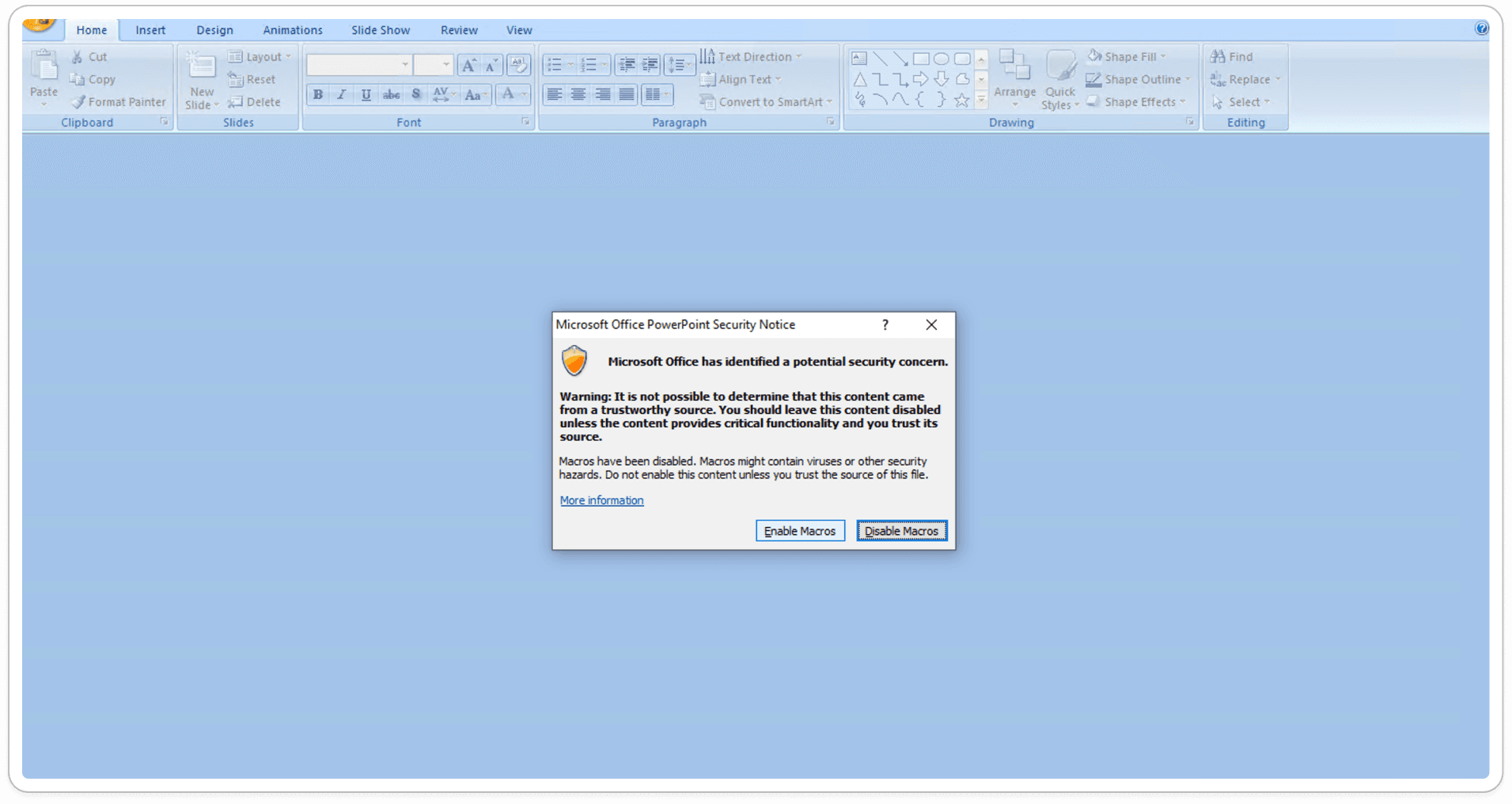This screenshot has height=804, width=1512.
Task: Click the Delete slide command
Action: (254, 102)
